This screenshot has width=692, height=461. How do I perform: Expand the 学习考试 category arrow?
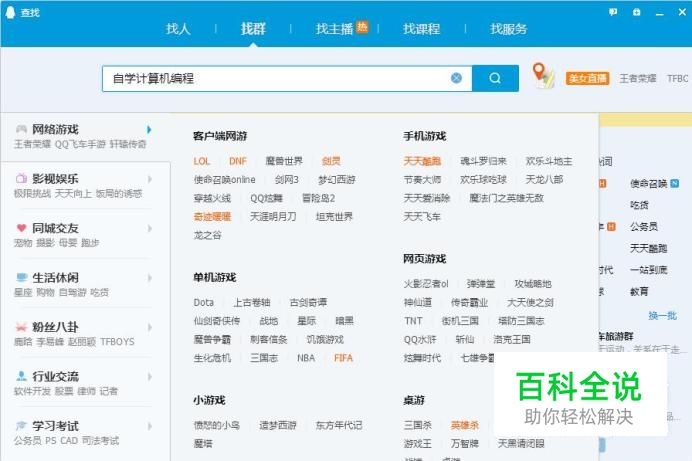[149, 426]
